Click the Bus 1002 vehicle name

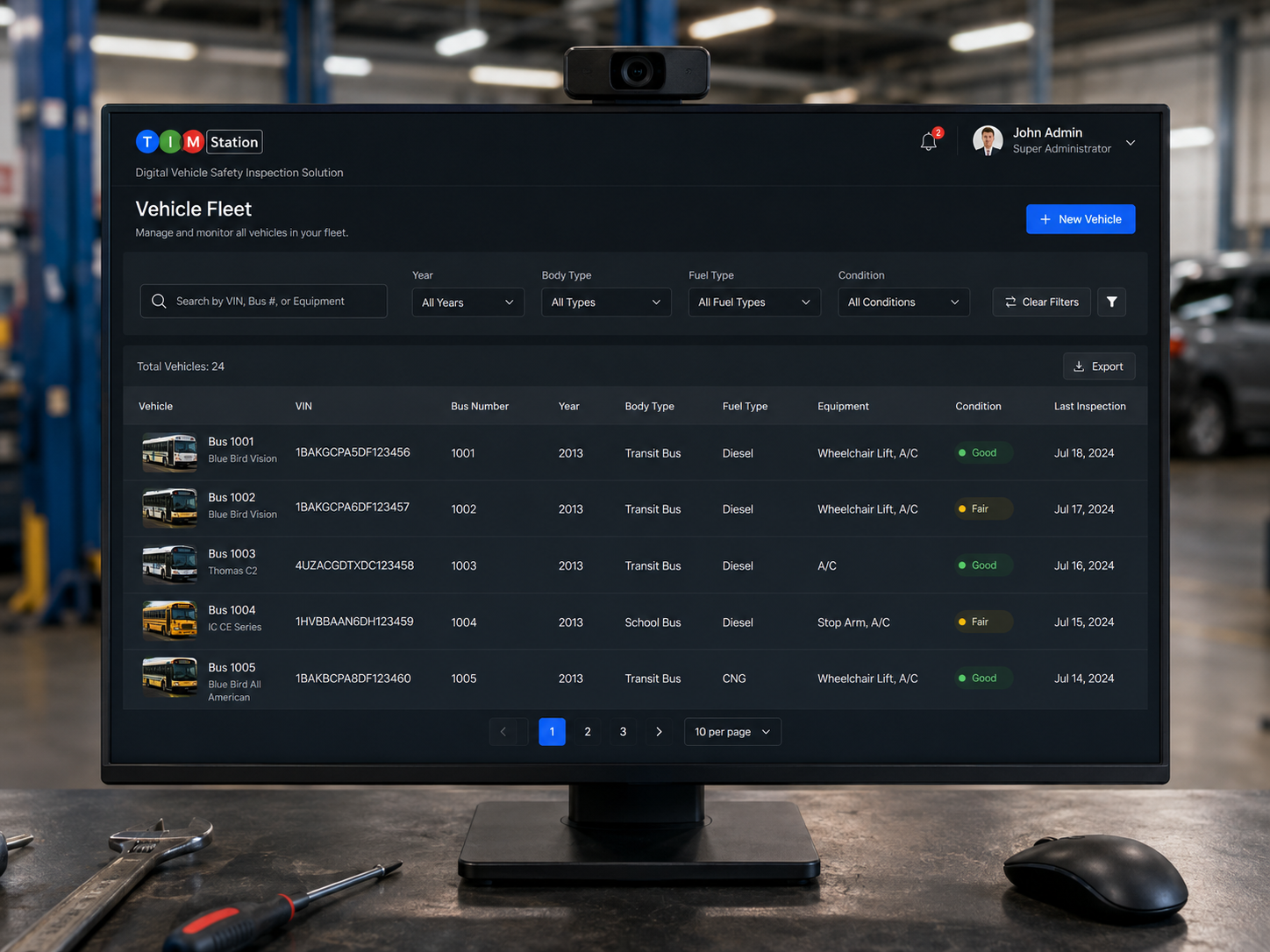232,497
